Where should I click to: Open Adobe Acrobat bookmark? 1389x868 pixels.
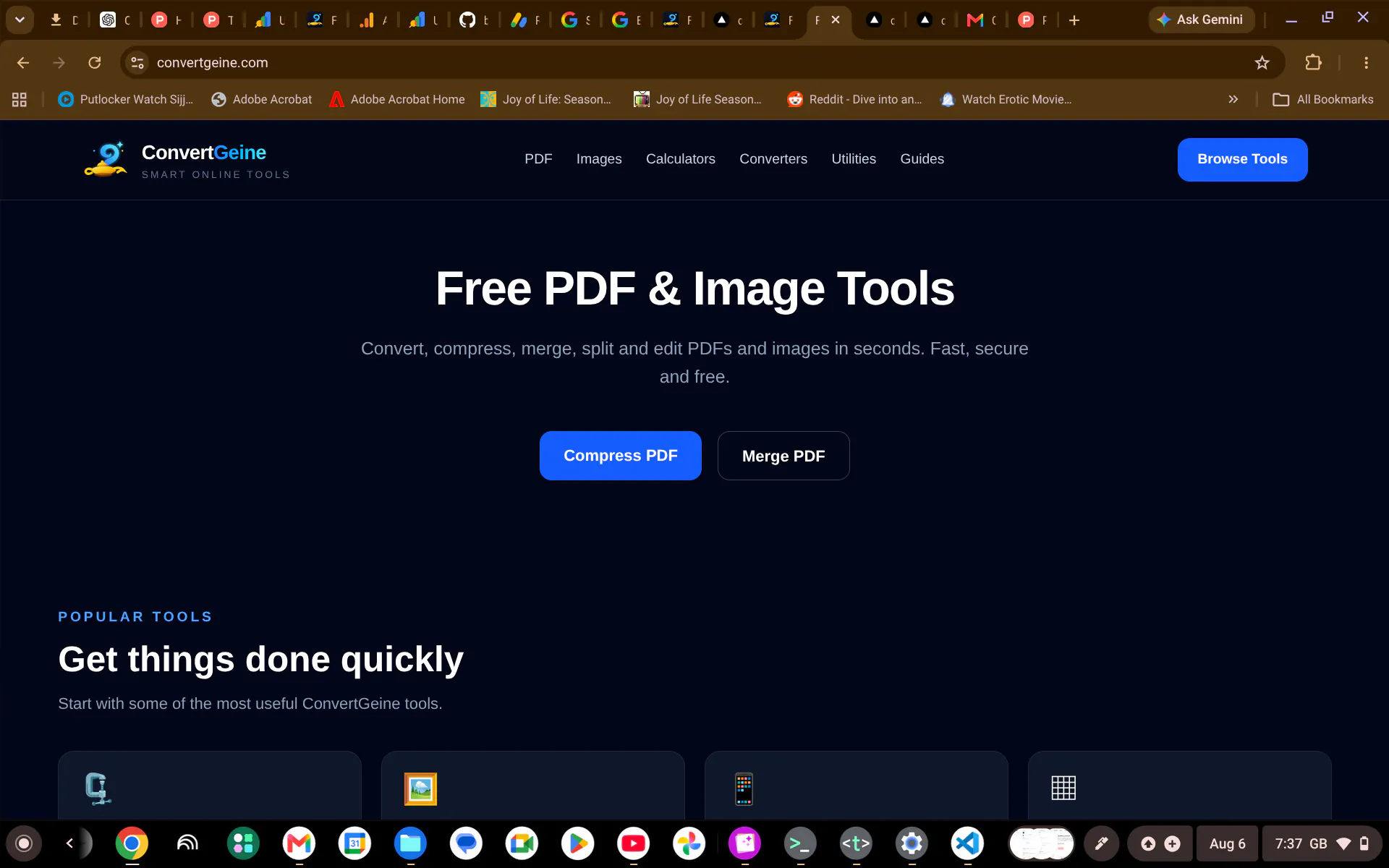262,100
